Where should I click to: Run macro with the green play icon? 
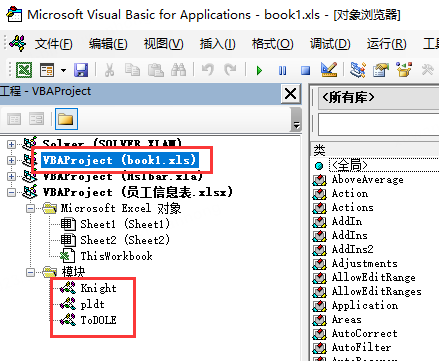tap(259, 70)
